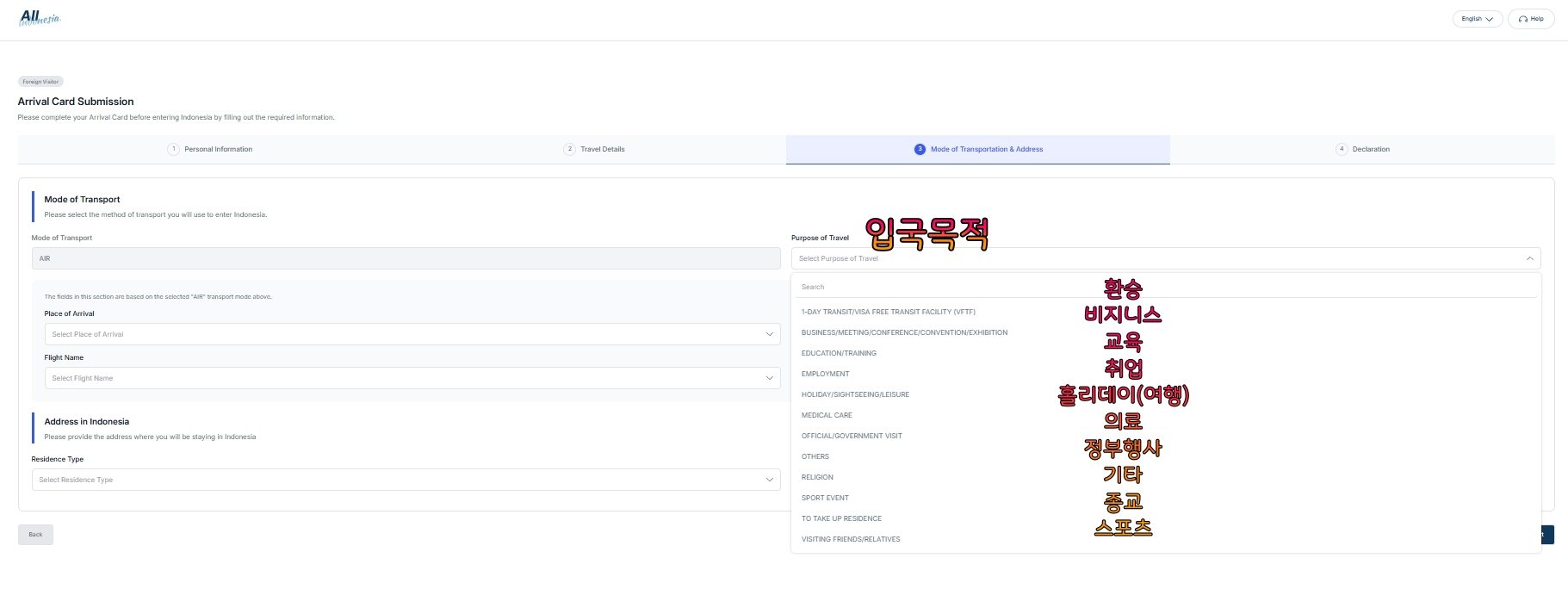Select VISITING FRIENDS/RELATIVES option

1166,539
